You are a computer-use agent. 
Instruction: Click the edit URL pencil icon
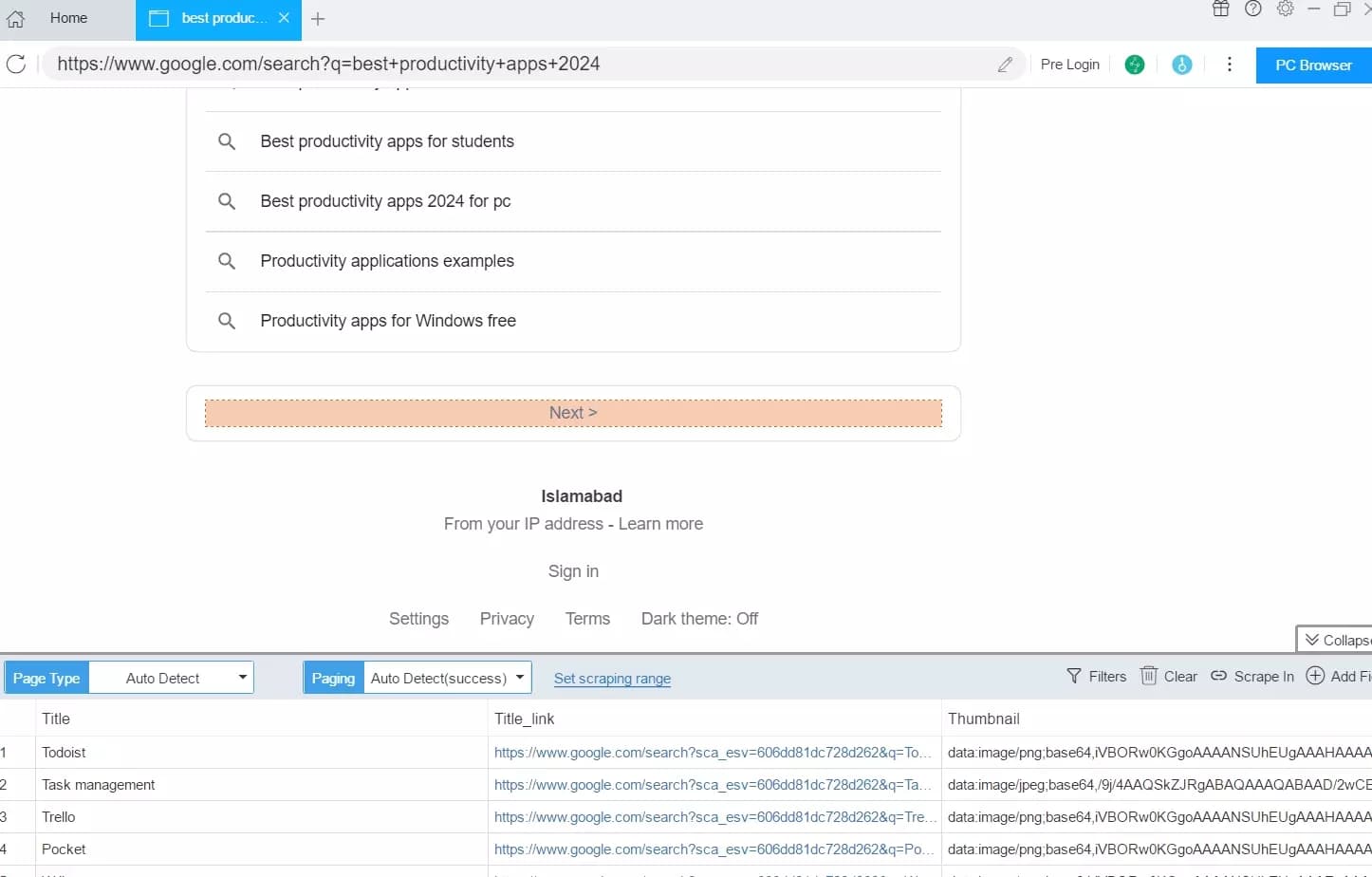(x=1005, y=65)
